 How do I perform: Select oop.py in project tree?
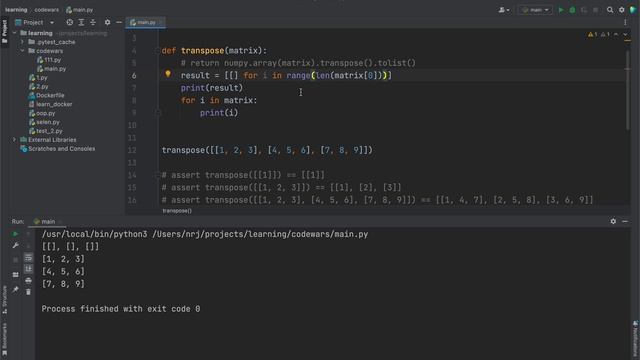[42, 113]
